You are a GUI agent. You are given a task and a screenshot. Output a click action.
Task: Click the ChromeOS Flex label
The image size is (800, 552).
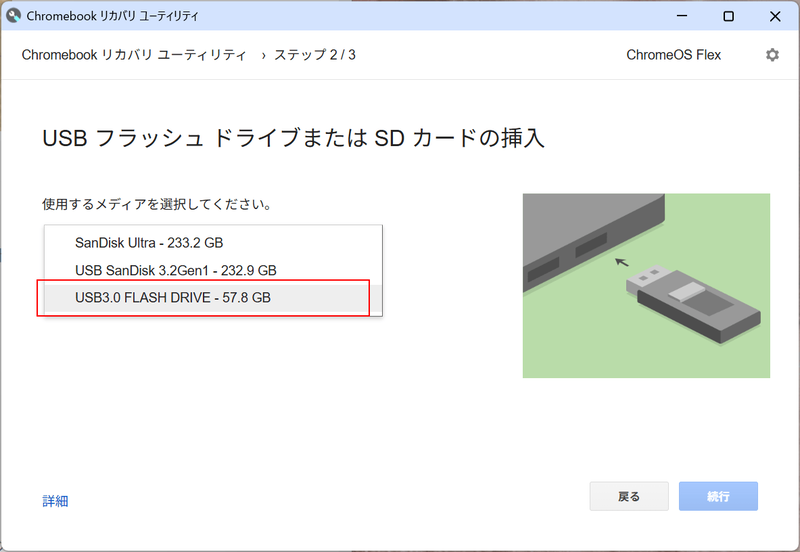(673, 55)
